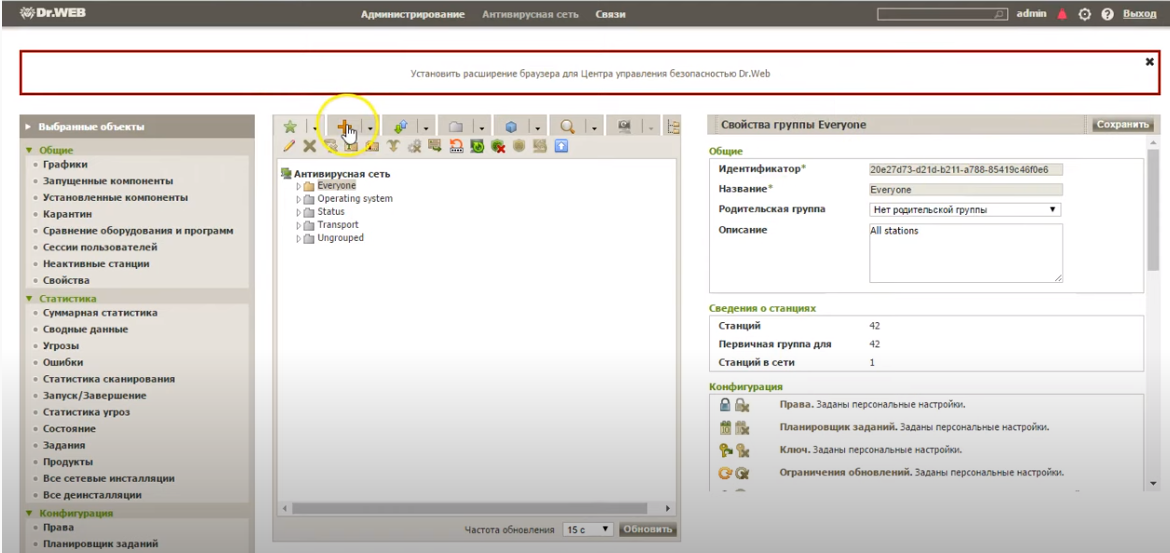This screenshot has height=553, width=1170.
Task: Click the X delete-objects icon
Action: click(x=310, y=146)
